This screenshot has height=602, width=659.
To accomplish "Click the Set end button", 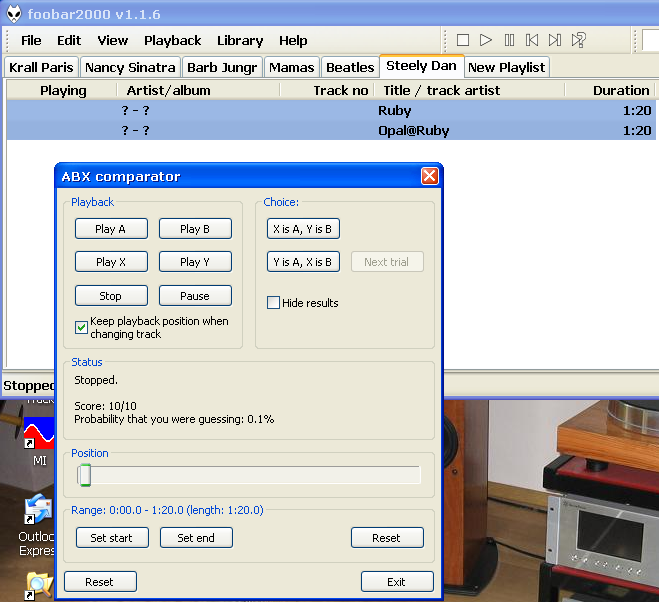I will (196, 538).
